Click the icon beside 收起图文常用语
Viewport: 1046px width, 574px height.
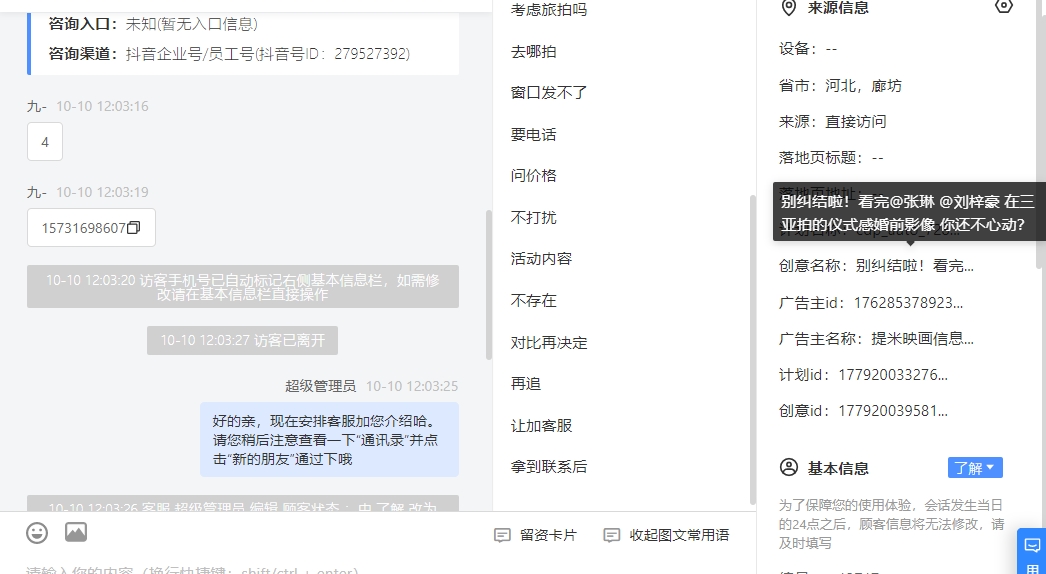point(612,535)
